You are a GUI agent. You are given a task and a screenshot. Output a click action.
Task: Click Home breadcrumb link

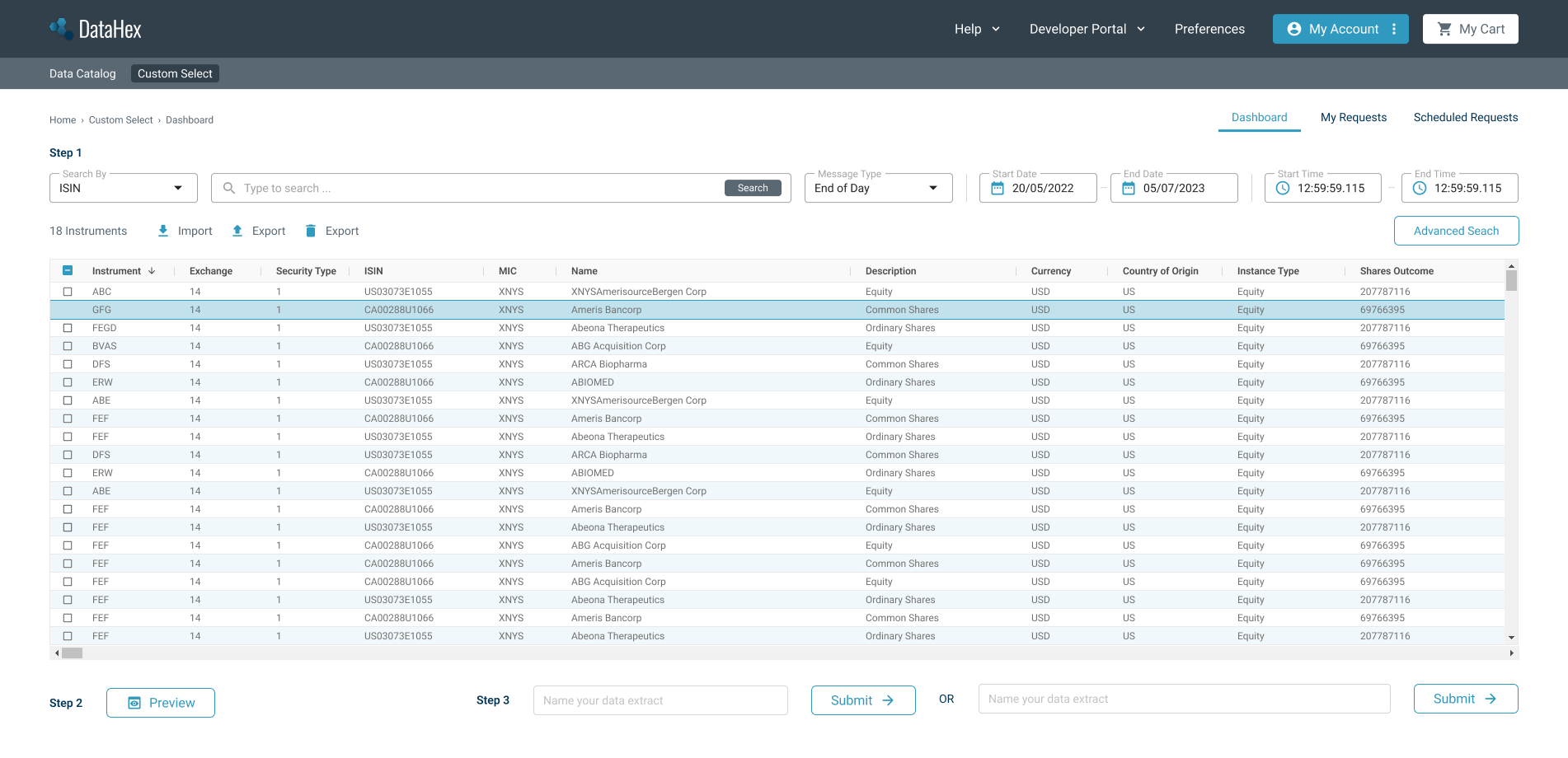tap(63, 119)
